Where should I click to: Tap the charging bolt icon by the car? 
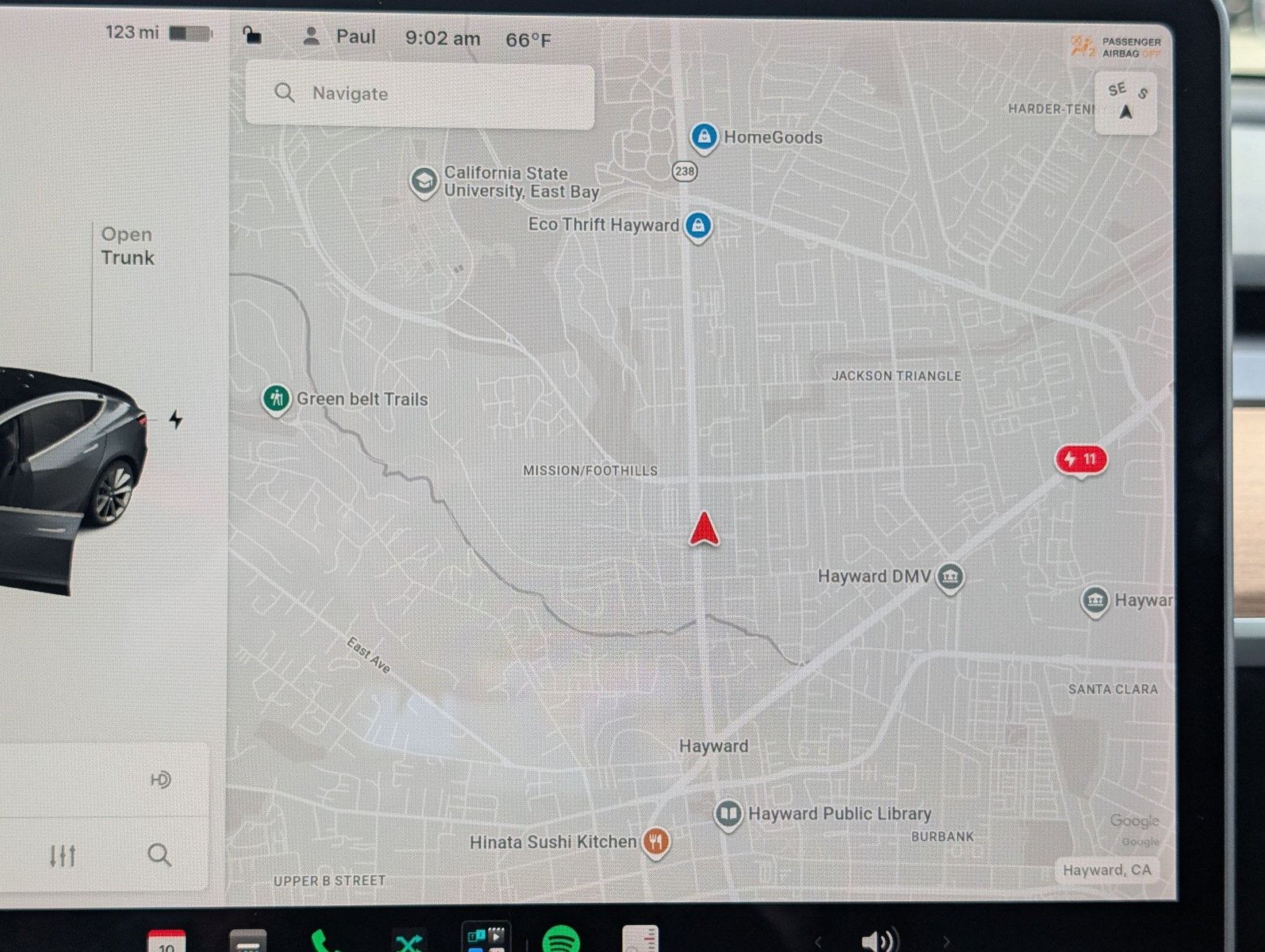(x=176, y=419)
